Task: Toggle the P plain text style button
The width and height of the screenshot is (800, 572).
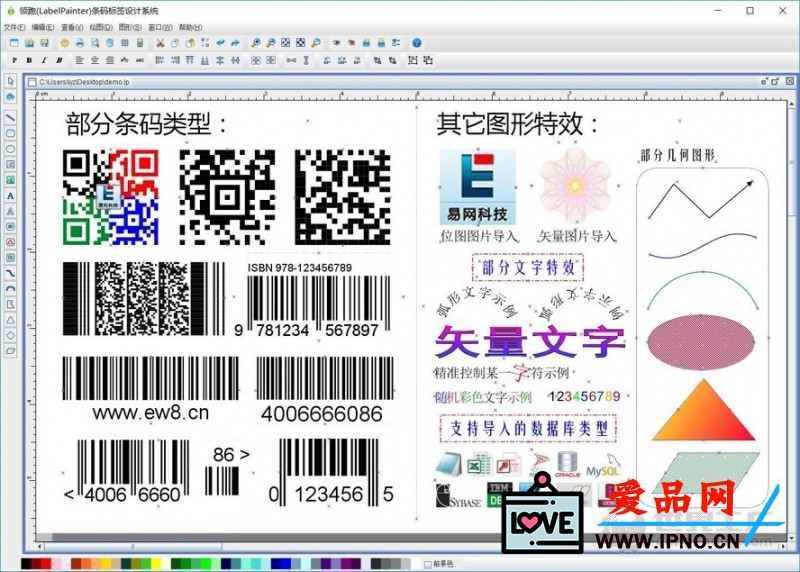Action: 14,60
